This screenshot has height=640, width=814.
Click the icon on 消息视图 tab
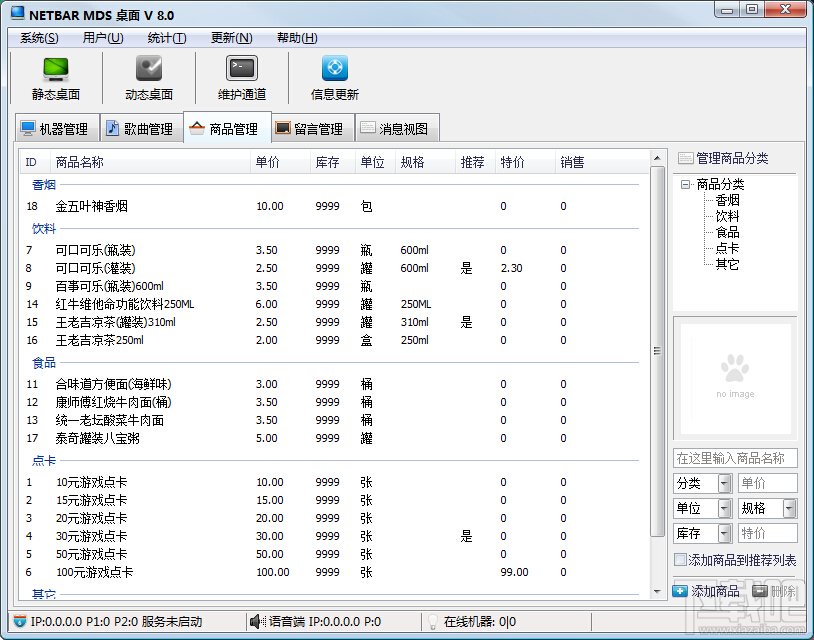(368, 127)
